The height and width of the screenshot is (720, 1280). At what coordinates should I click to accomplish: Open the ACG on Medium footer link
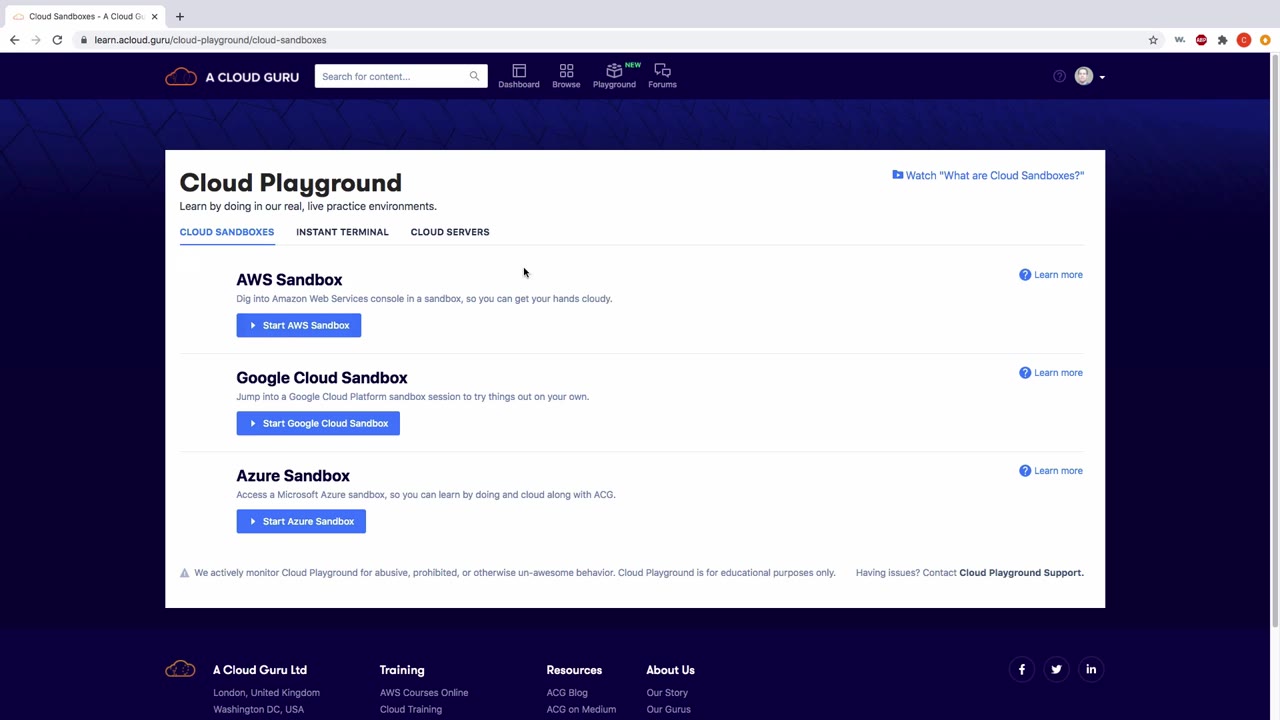pyautogui.click(x=581, y=709)
